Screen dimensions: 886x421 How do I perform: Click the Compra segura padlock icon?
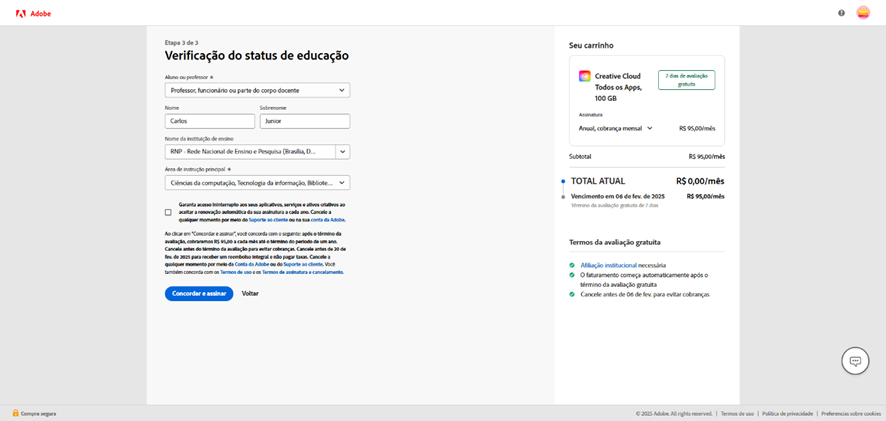click(16, 414)
